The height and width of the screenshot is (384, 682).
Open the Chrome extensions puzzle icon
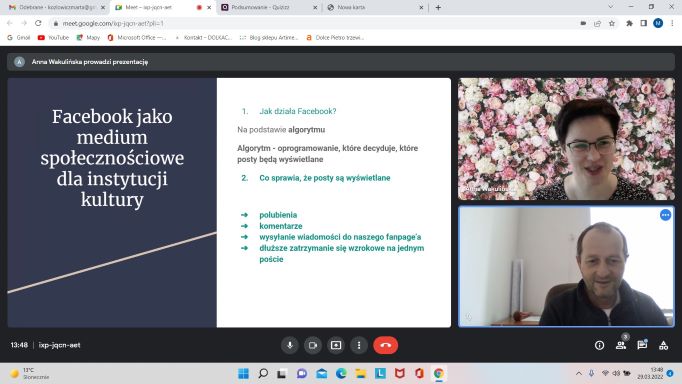tap(629, 23)
